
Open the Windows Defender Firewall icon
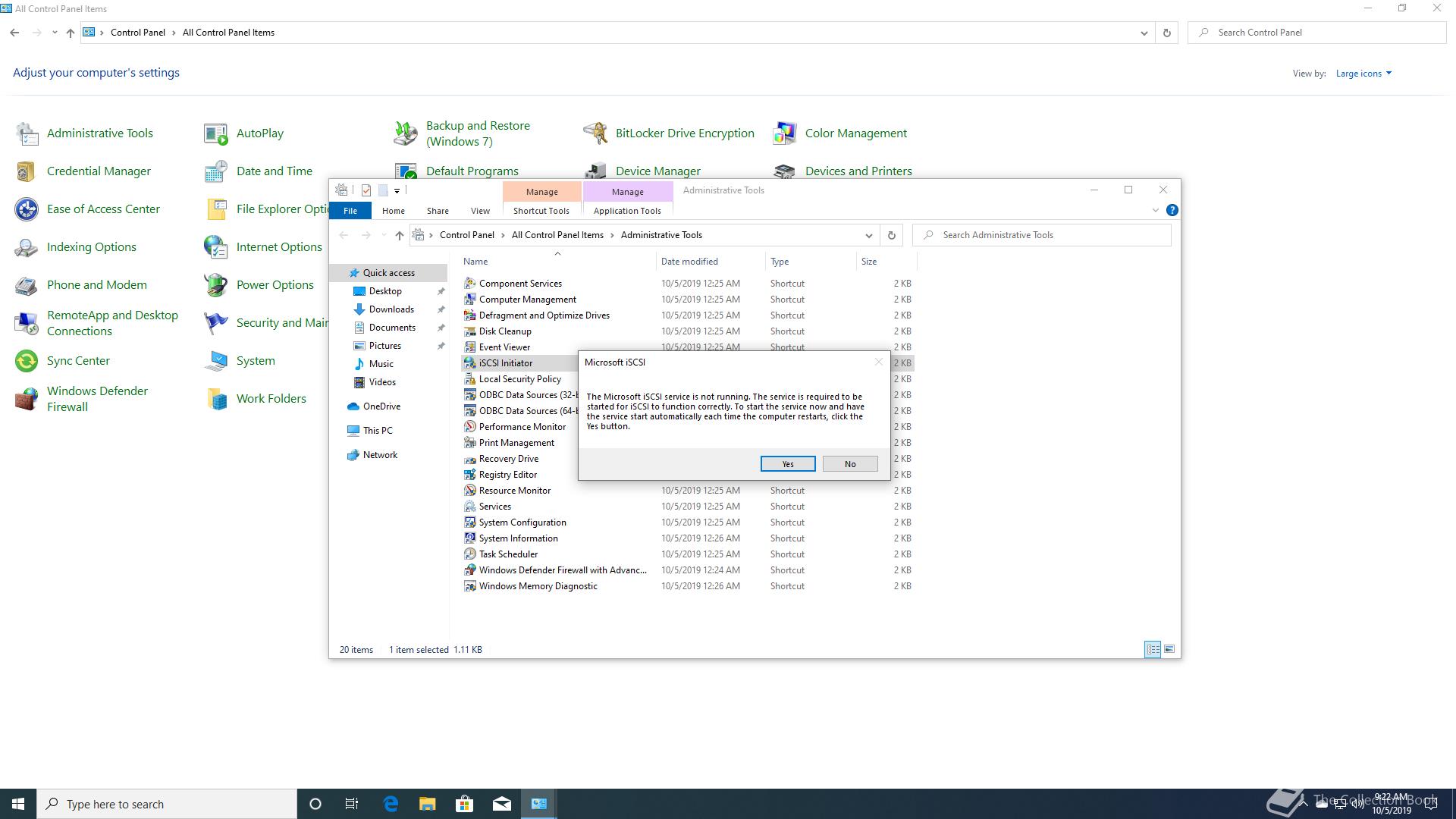point(27,399)
